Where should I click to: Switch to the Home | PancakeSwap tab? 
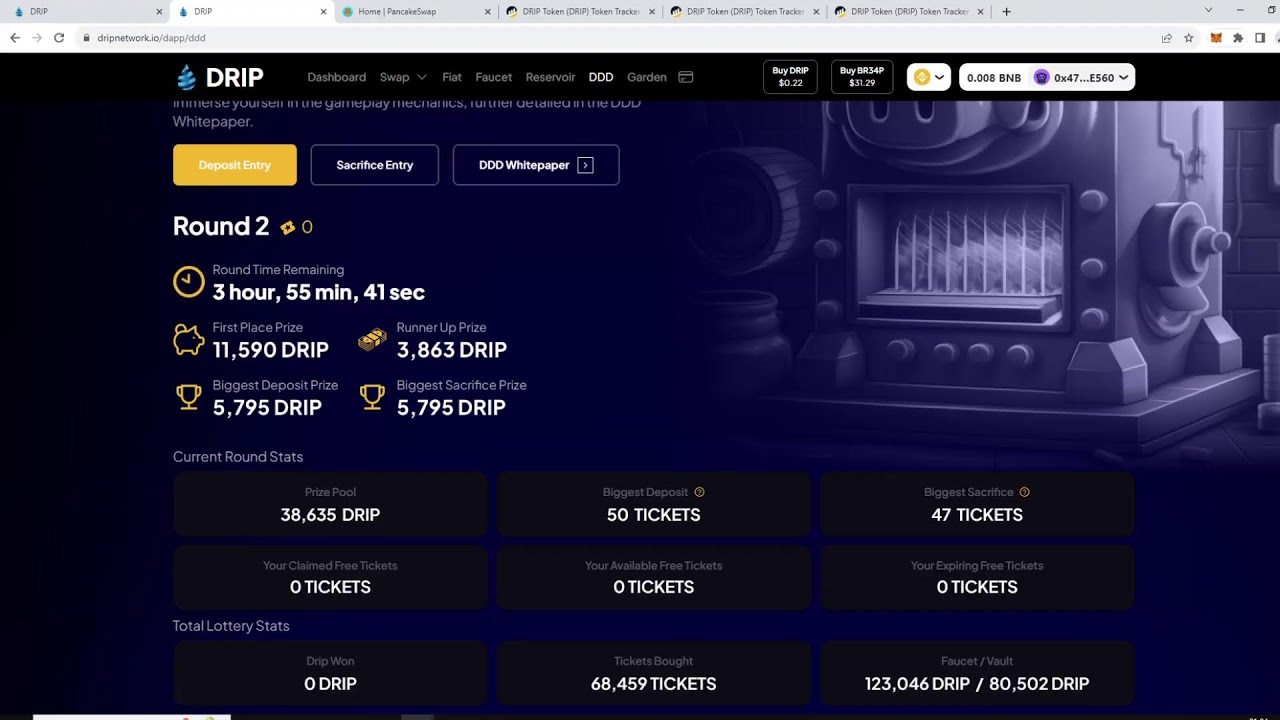[417, 12]
